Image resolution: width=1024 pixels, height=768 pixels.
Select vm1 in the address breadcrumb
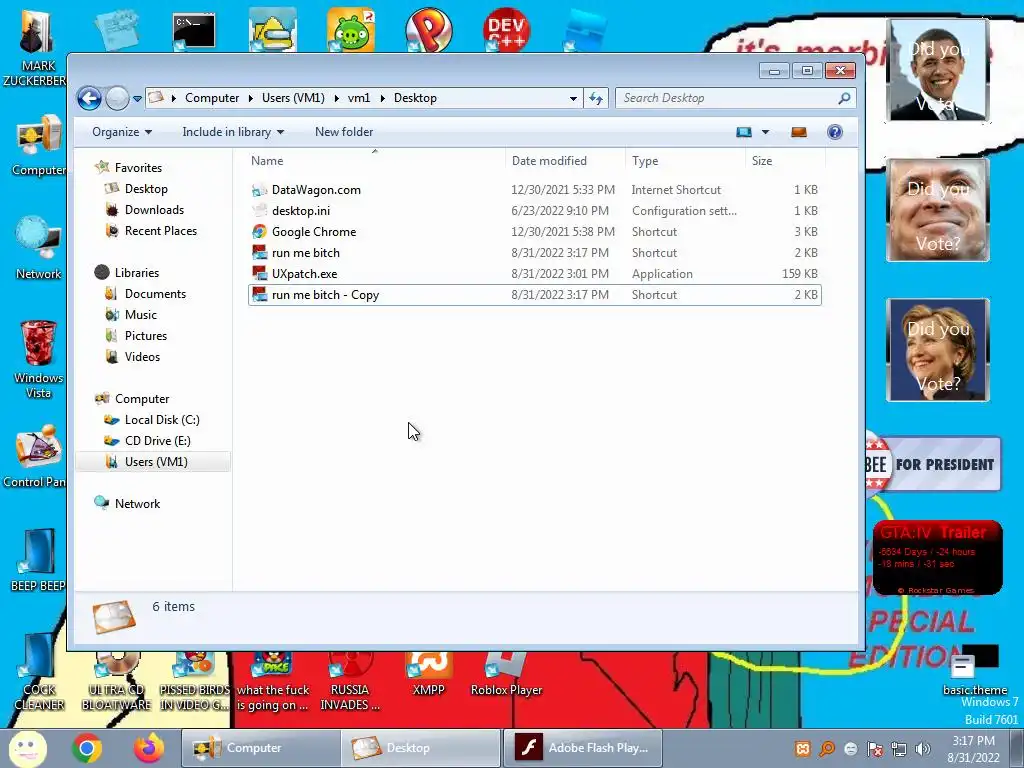[x=359, y=98]
